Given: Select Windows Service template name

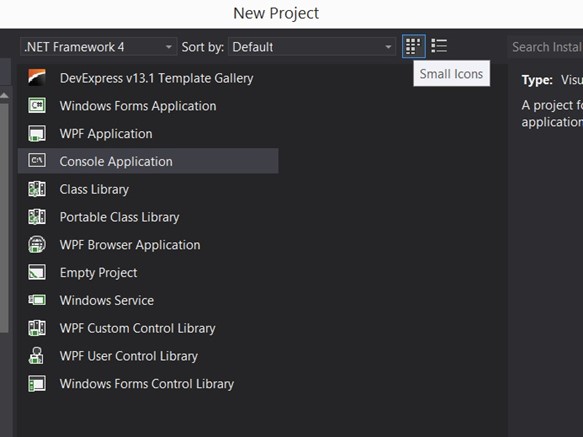Looking at the screenshot, I should pos(107,300).
